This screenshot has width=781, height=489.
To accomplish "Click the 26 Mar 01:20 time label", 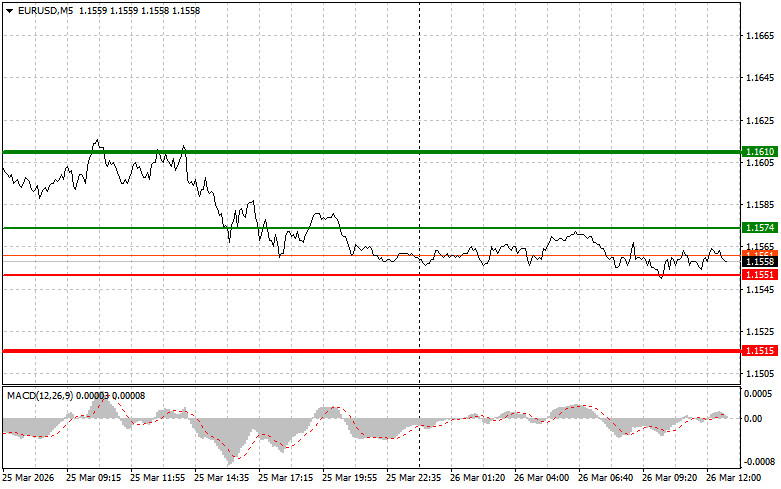I will (478, 478).
